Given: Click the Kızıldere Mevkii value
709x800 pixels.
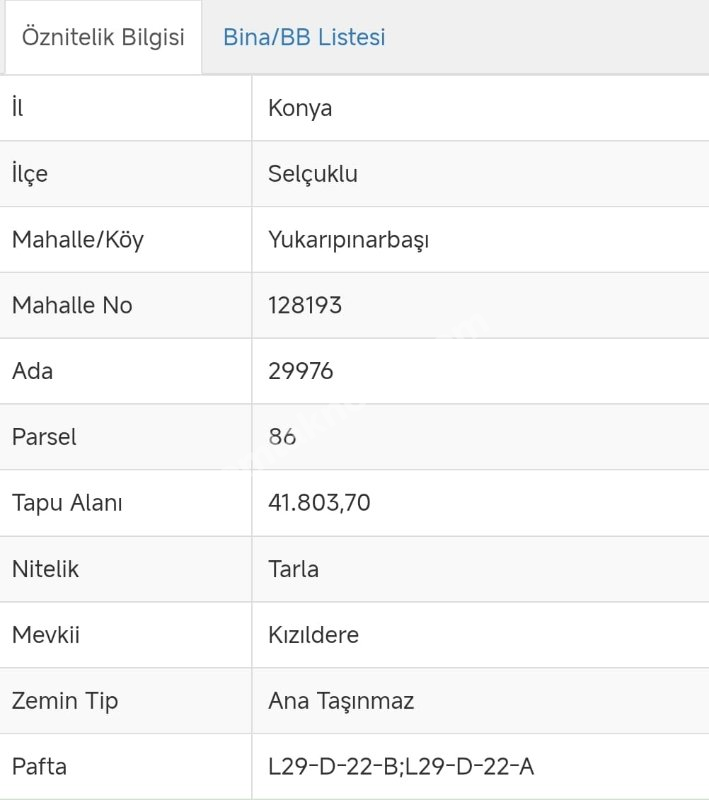Looking at the screenshot, I should (313, 635).
